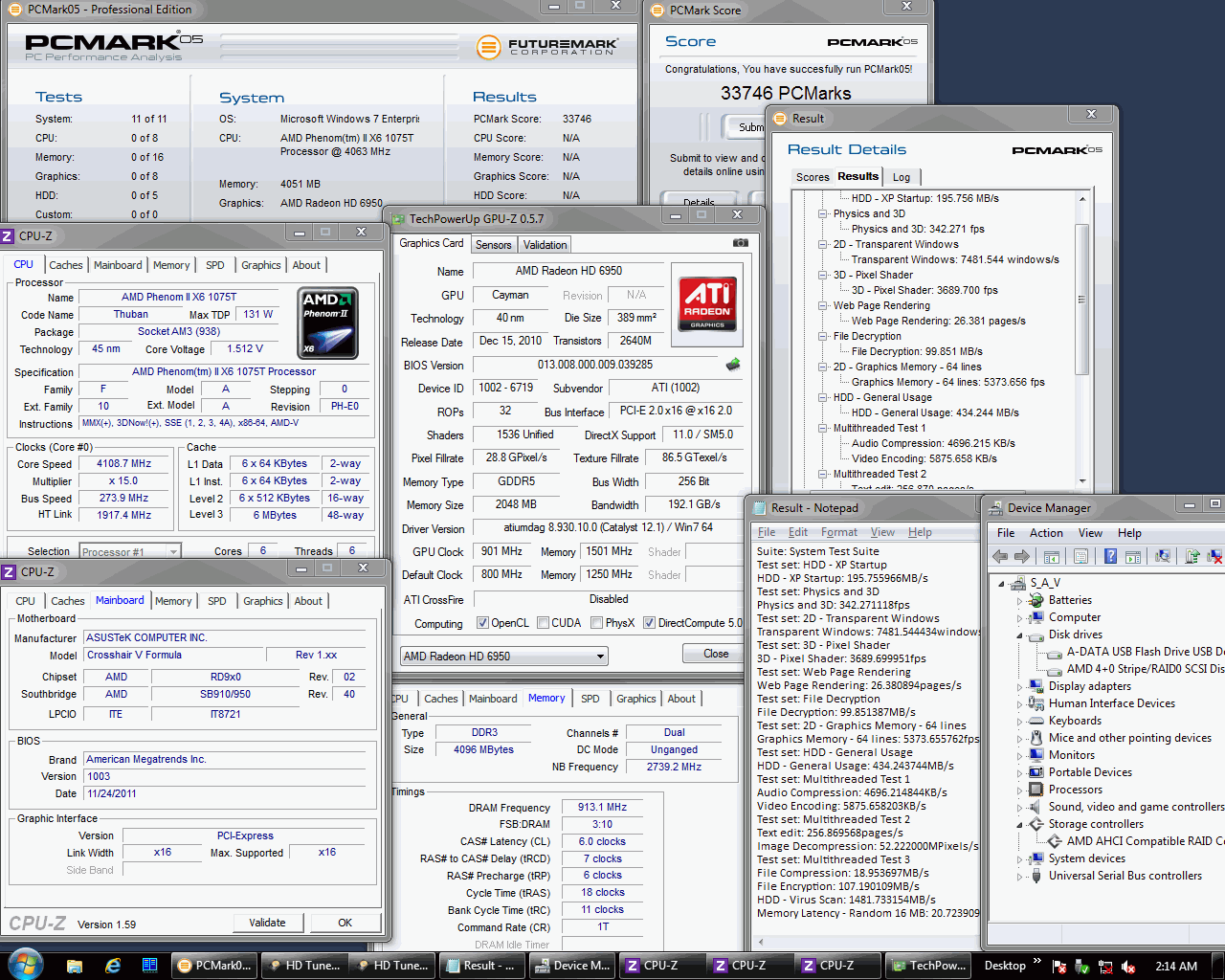The image size is (1225, 980).
Task: Click the network tray icon
Action: (1105, 967)
